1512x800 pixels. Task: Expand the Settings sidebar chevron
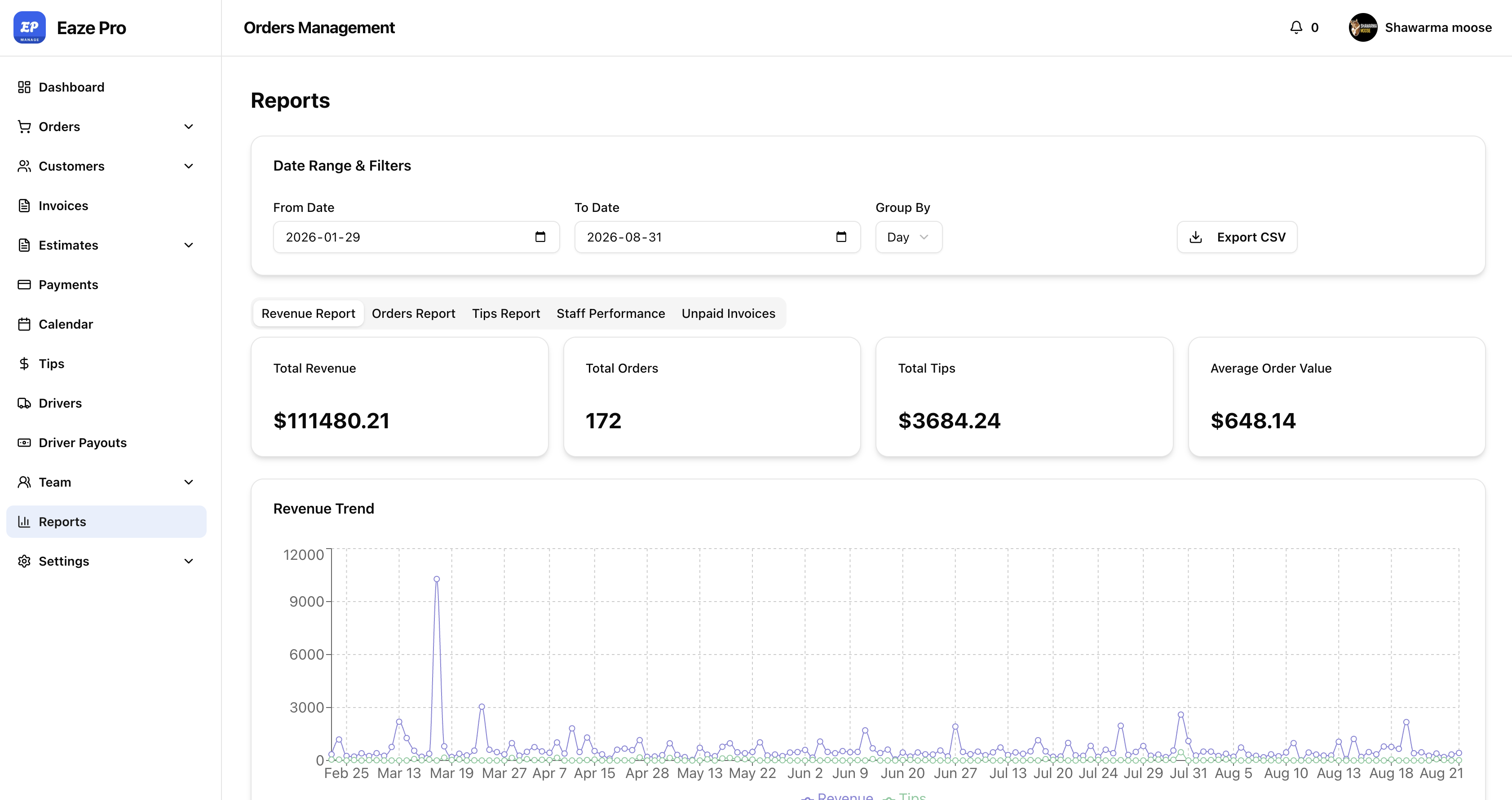pyautogui.click(x=188, y=561)
